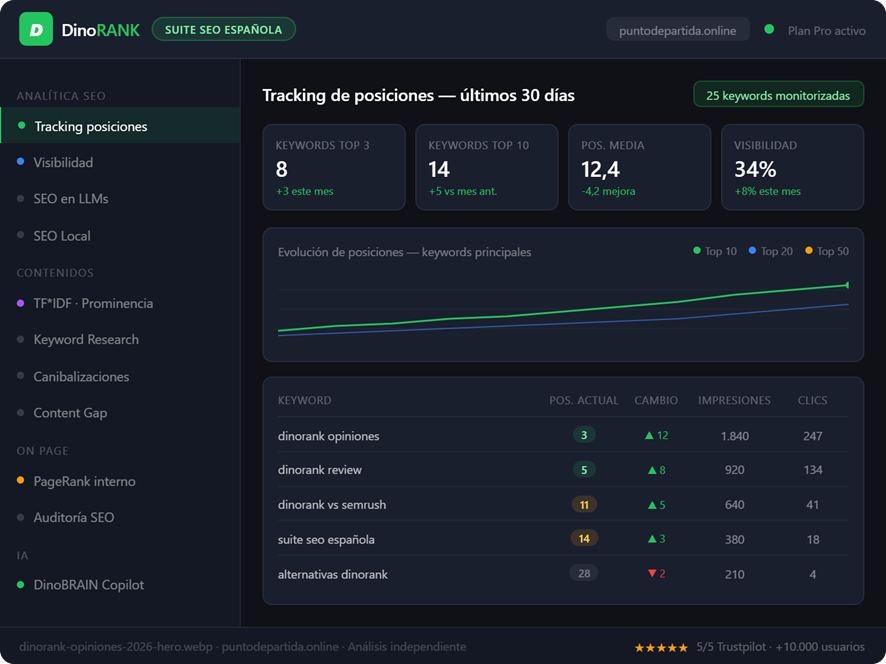This screenshot has height=664, width=886.
Task: Open Content Gap tool
Action: 120,413
